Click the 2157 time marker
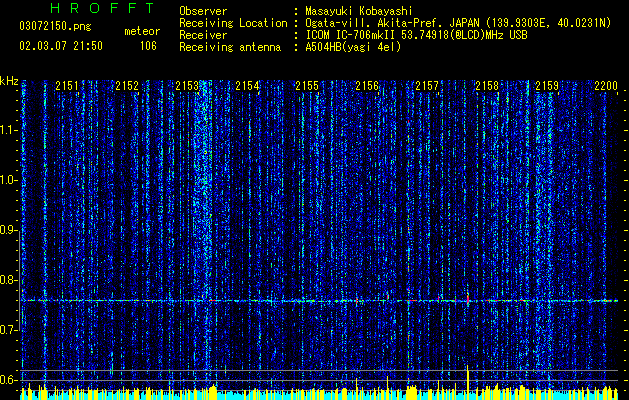Viewport: 629px width, 400px height. tap(427, 86)
